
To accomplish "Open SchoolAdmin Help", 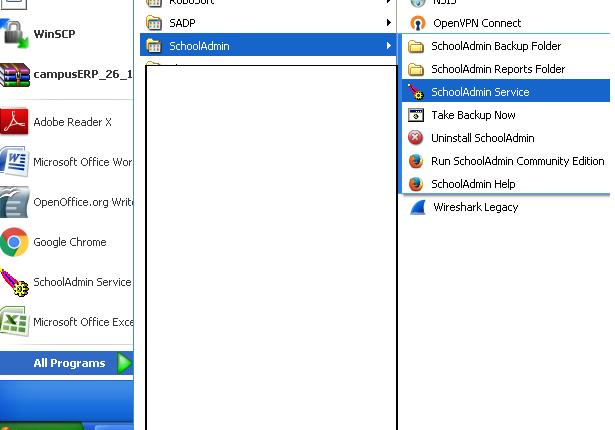I will pyautogui.click(x=473, y=184).
